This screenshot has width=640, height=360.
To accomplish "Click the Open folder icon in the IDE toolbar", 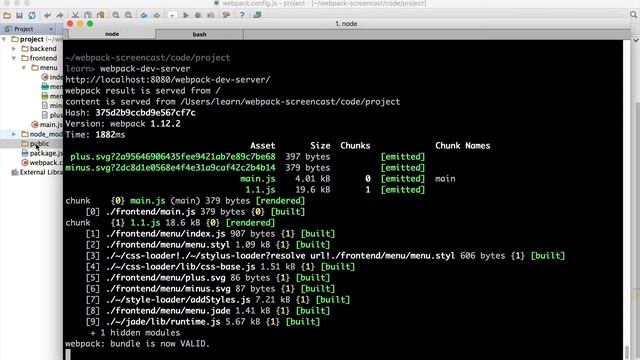I will 7,16.
